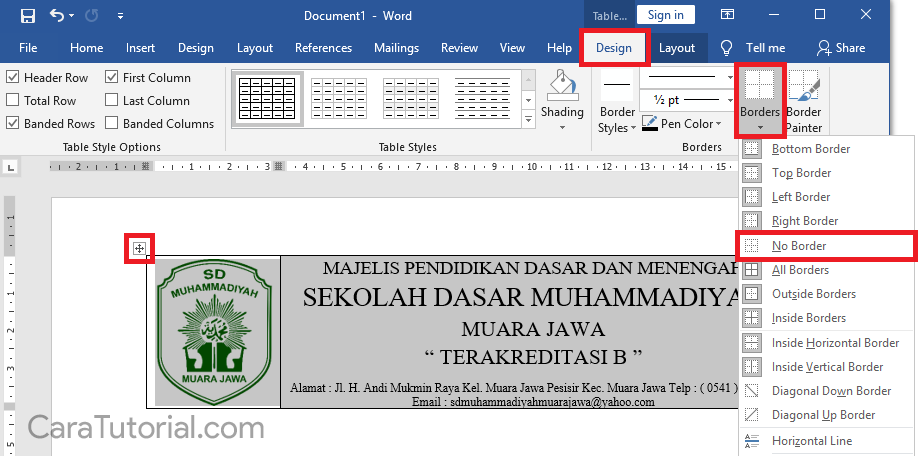Open the Pen Color dropdown arrow
Screen dimensions: 923x456
coord(718,124)
